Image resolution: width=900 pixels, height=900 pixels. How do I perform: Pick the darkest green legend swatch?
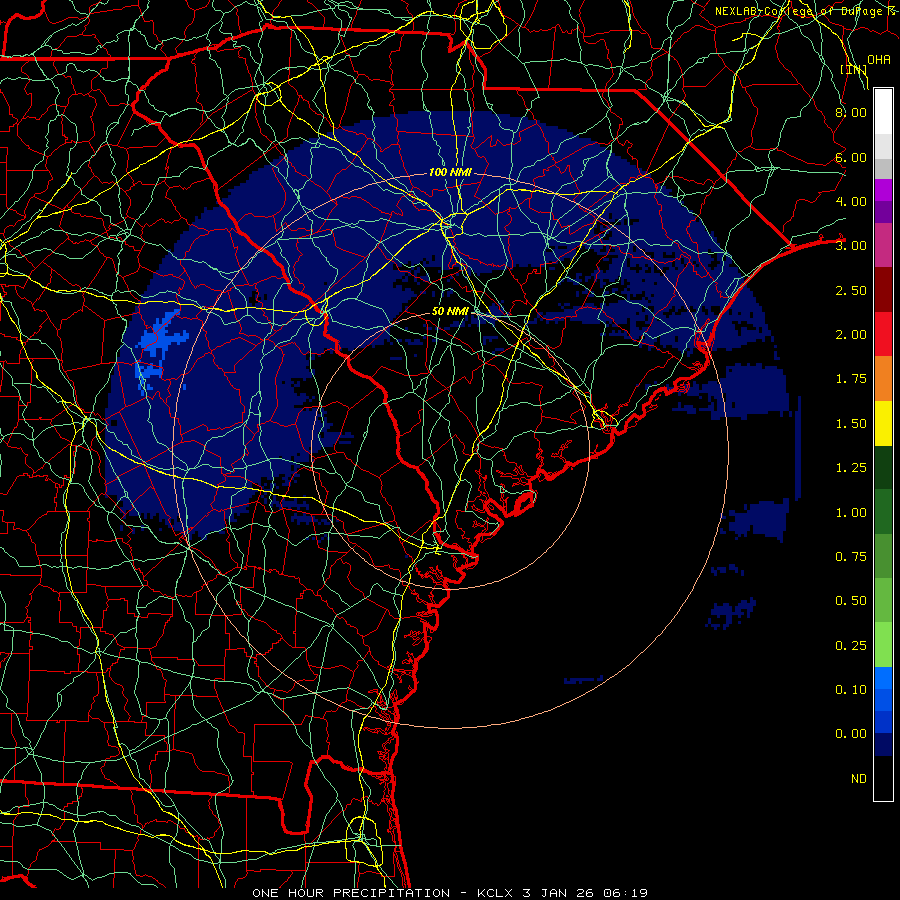pyautogui.click(x=883, y=468)
